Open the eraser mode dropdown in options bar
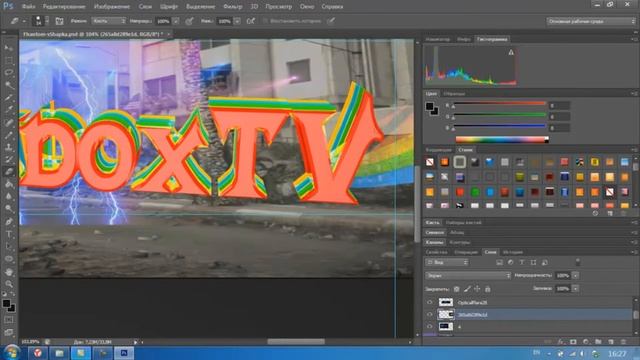This screenshot has width=640, height=360. tap(109, 21)
